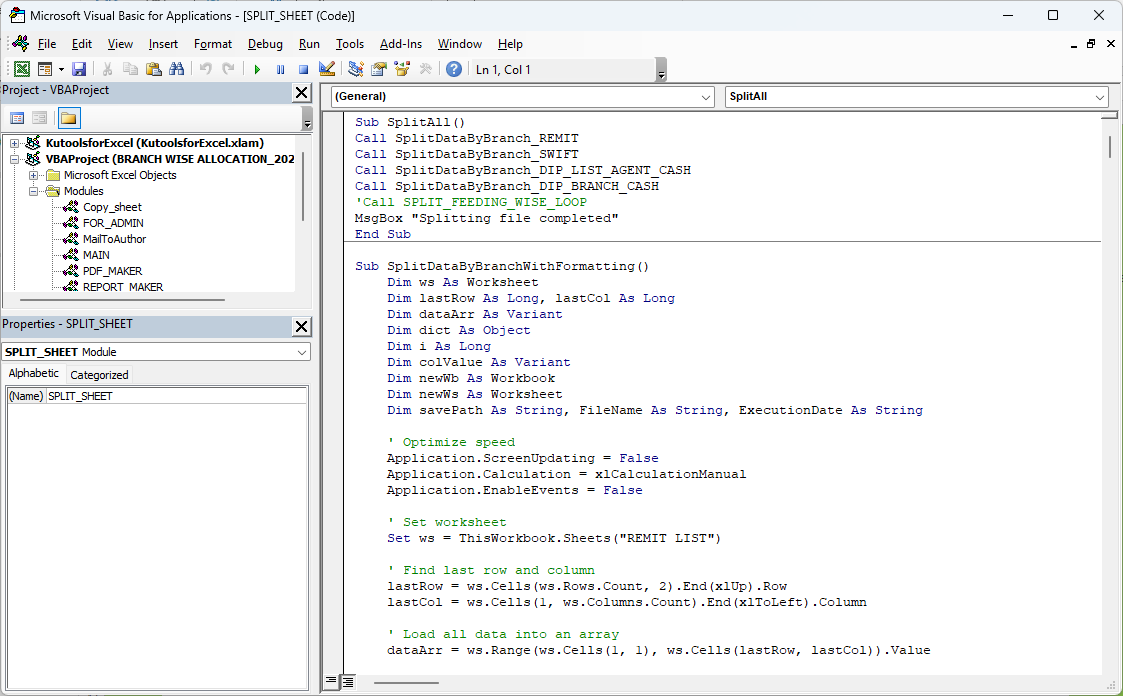The height and width of the screenshot is (696, 1123).
Task: Click the View Microsoft Excel toolbar icon
Action: (21, 69)
